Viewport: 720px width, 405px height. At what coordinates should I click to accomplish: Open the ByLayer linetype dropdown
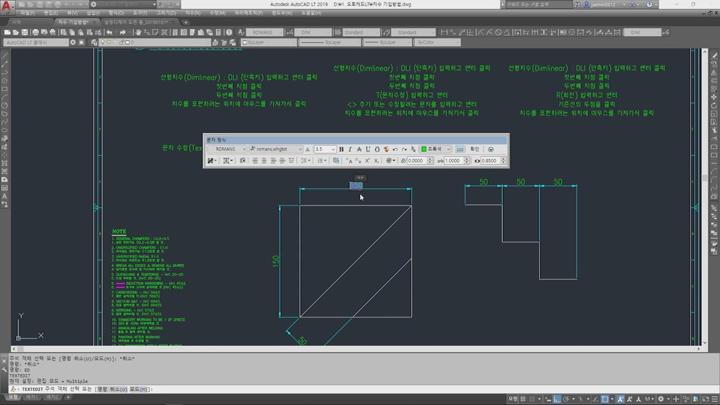pyautogui.click(x=330, y=42)
